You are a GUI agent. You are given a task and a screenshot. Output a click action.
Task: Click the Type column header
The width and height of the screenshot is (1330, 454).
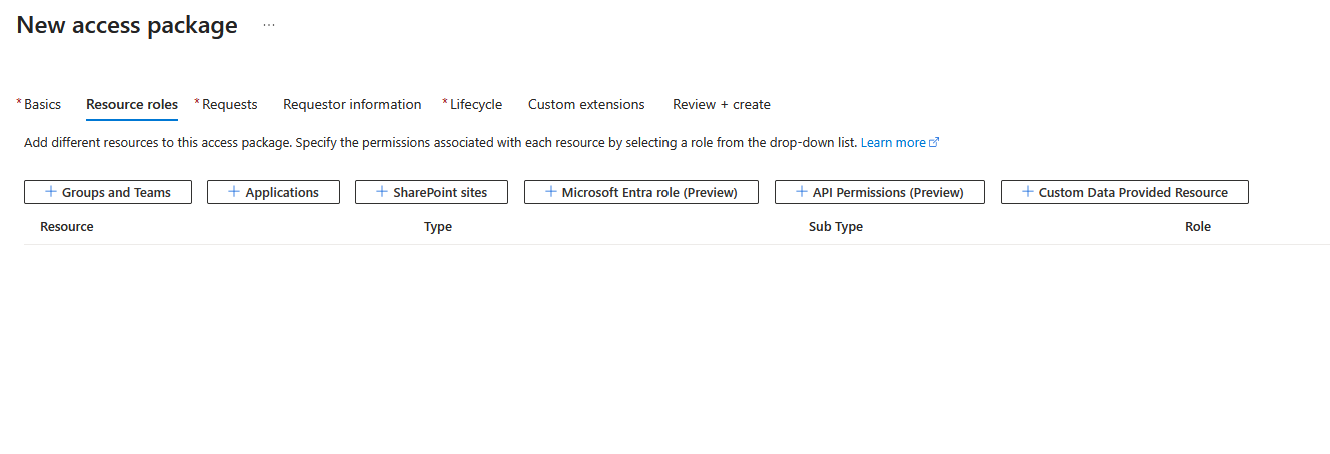438,227
